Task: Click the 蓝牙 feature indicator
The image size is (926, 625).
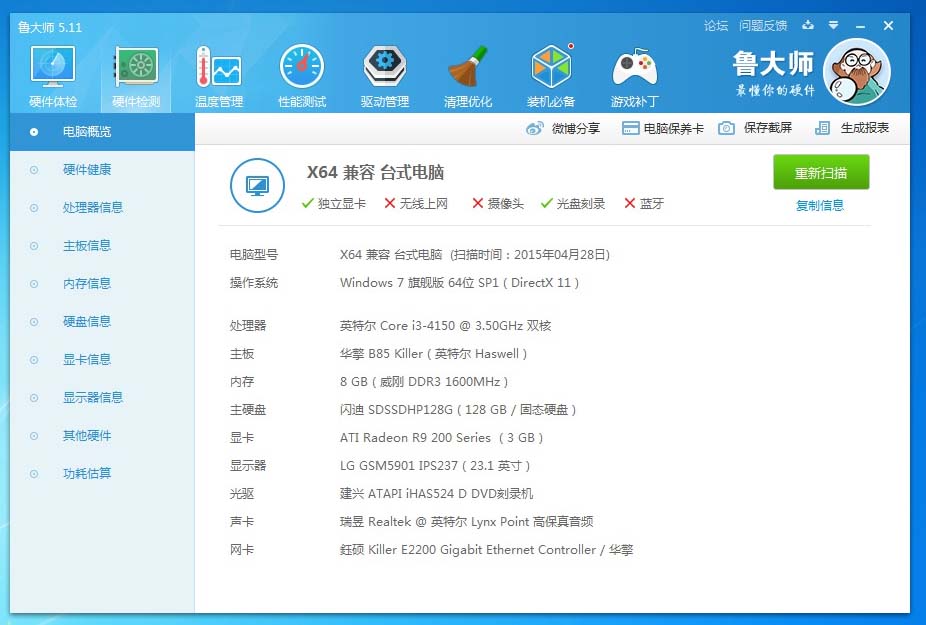Action: (x=644, y=204)
